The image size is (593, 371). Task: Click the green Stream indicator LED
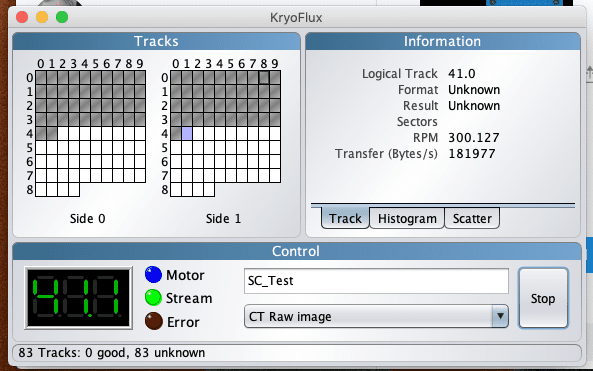[x=153, y=298]
